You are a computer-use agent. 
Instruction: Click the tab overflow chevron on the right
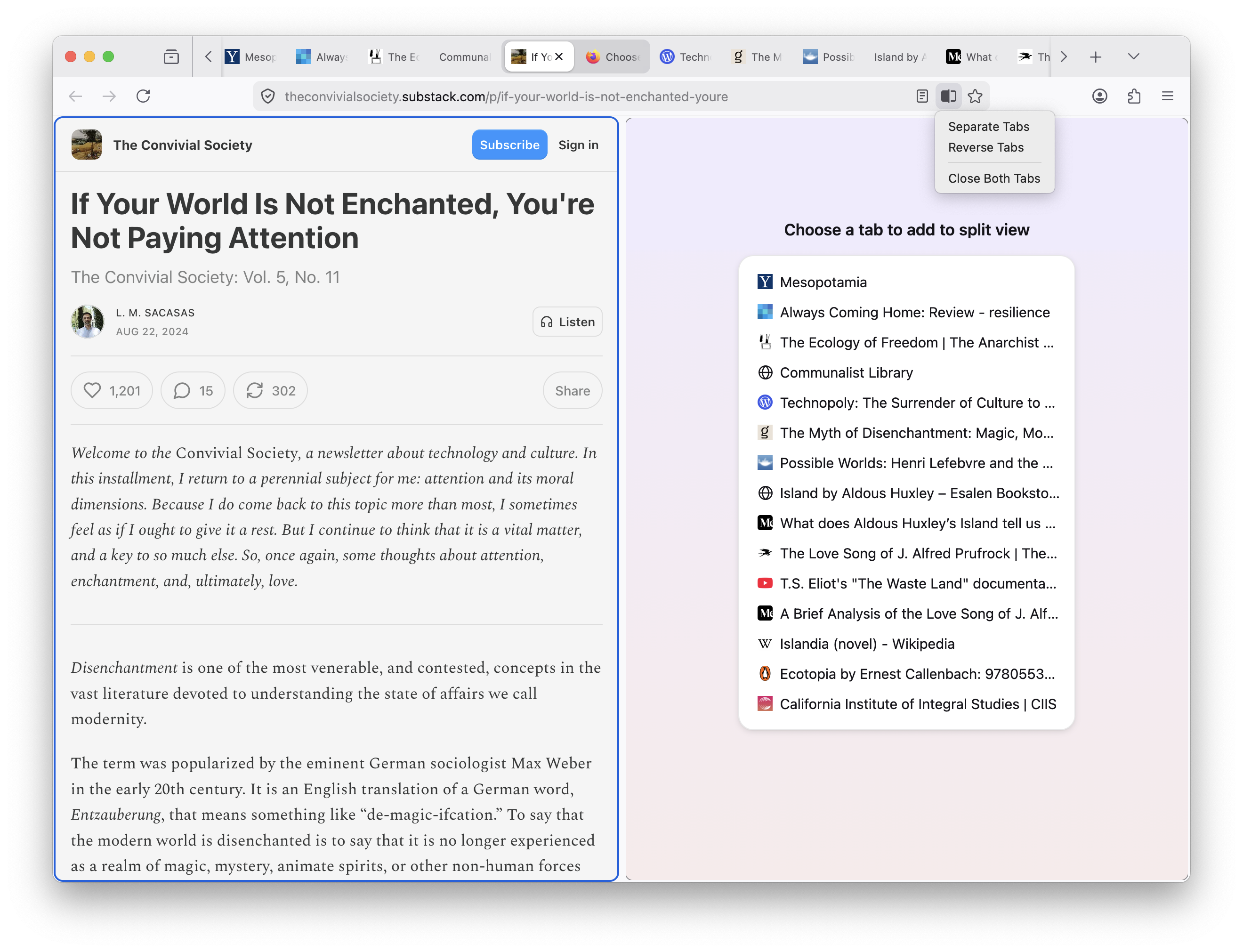(x=1064, y=56)
